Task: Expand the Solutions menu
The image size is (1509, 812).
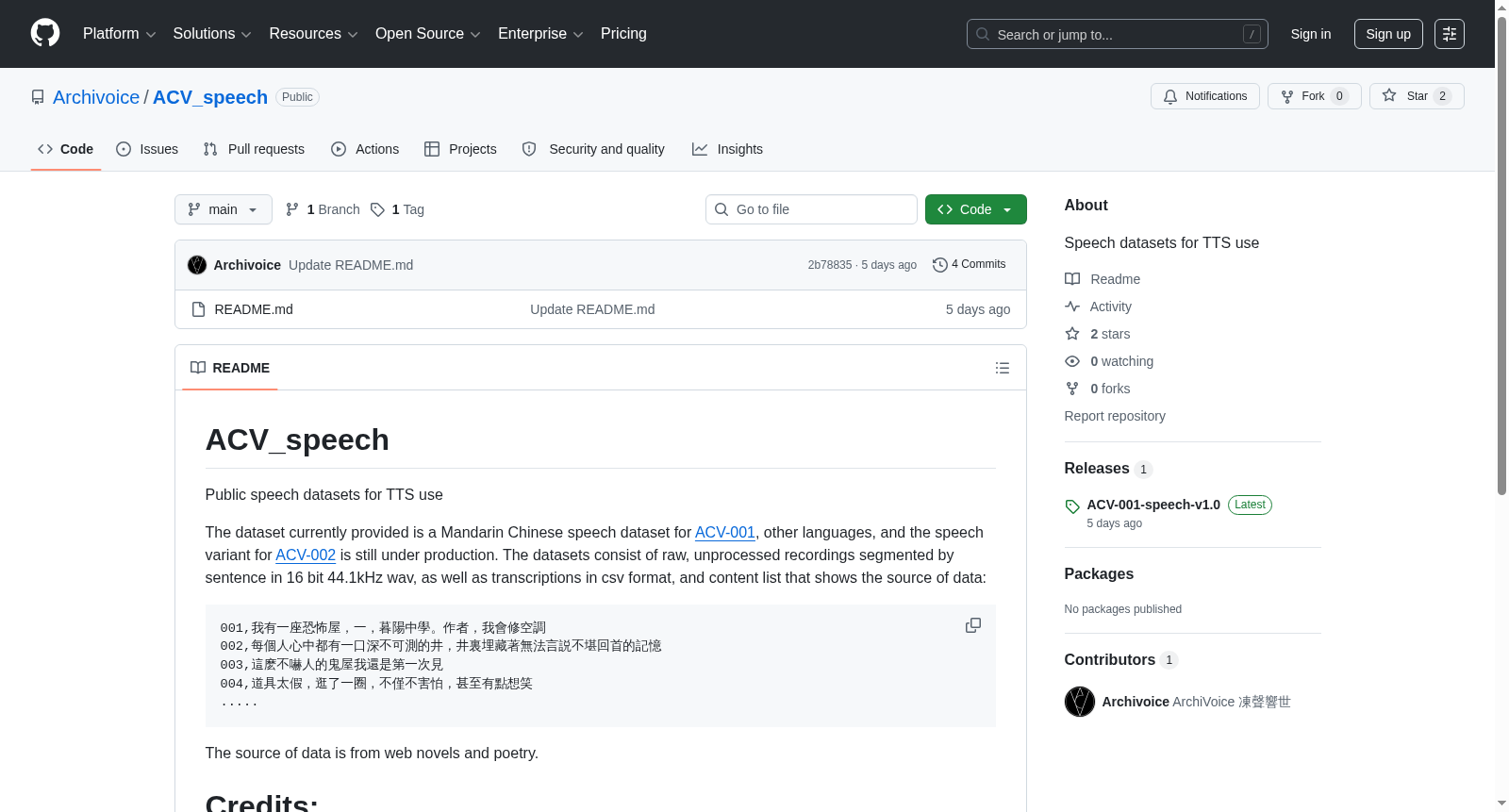Action: coord(212,34)
